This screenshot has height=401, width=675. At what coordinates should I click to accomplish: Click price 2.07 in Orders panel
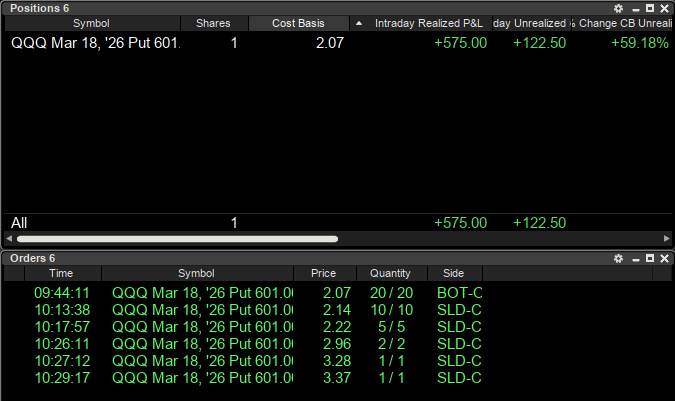pos(337,293)
